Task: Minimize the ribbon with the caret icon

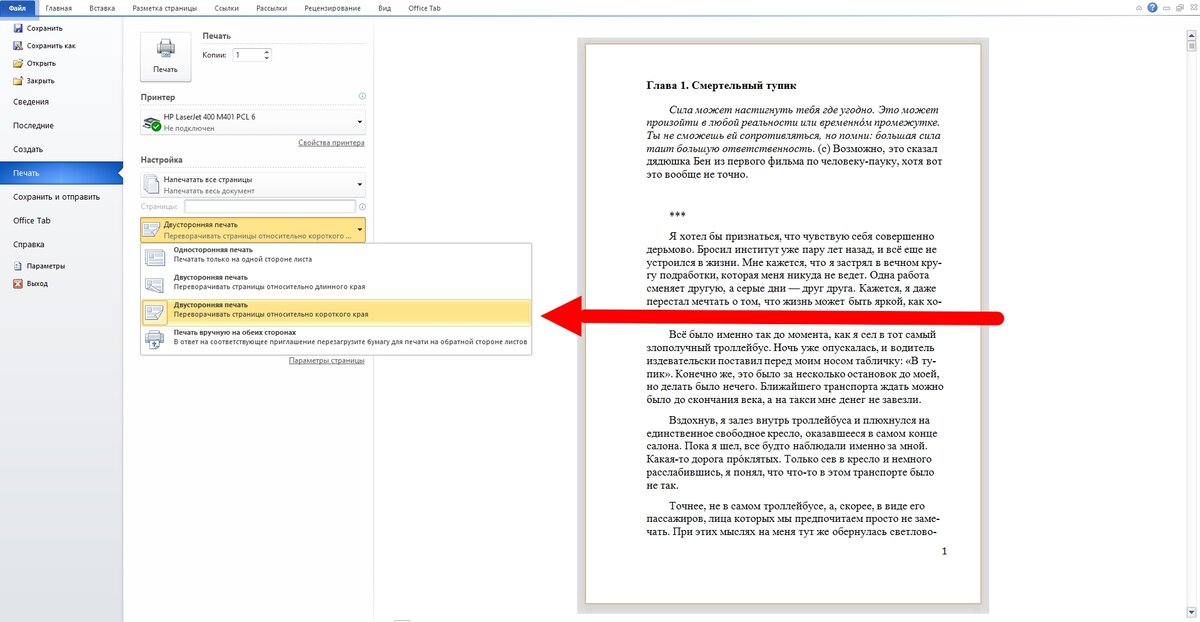Action: 1140,7
